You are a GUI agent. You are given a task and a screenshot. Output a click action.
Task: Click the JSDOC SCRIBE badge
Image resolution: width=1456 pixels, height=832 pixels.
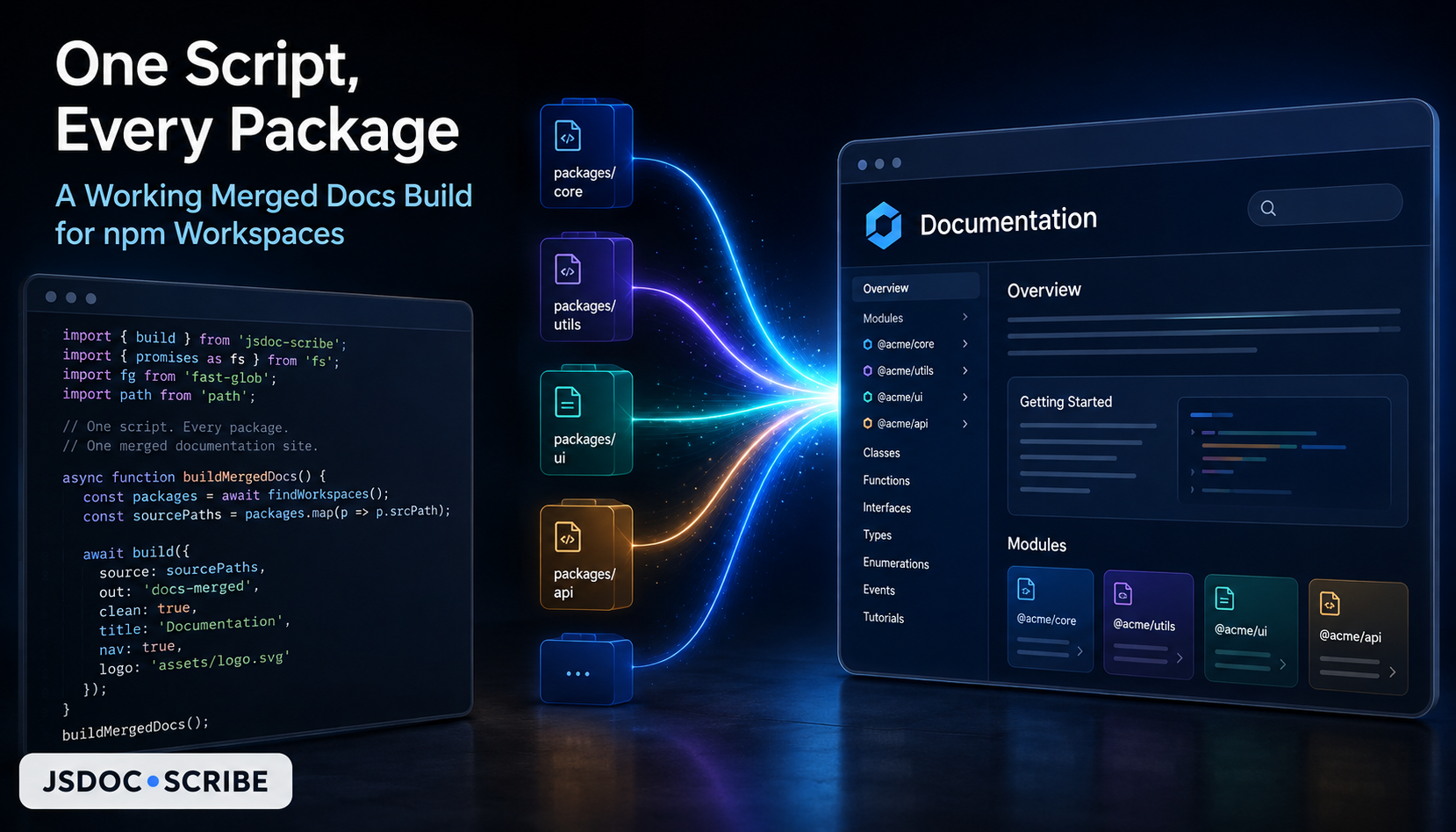coord(155,781)
